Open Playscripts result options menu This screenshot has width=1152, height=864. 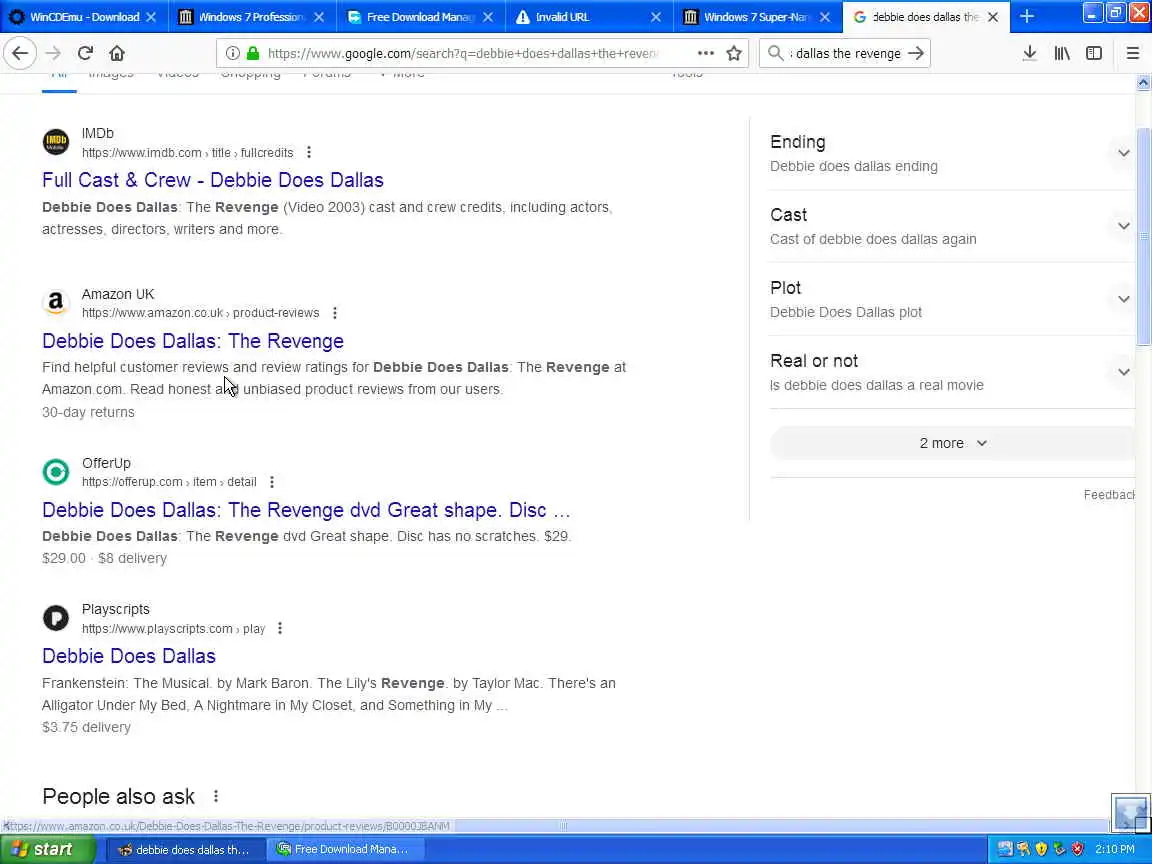coord(280,628)
